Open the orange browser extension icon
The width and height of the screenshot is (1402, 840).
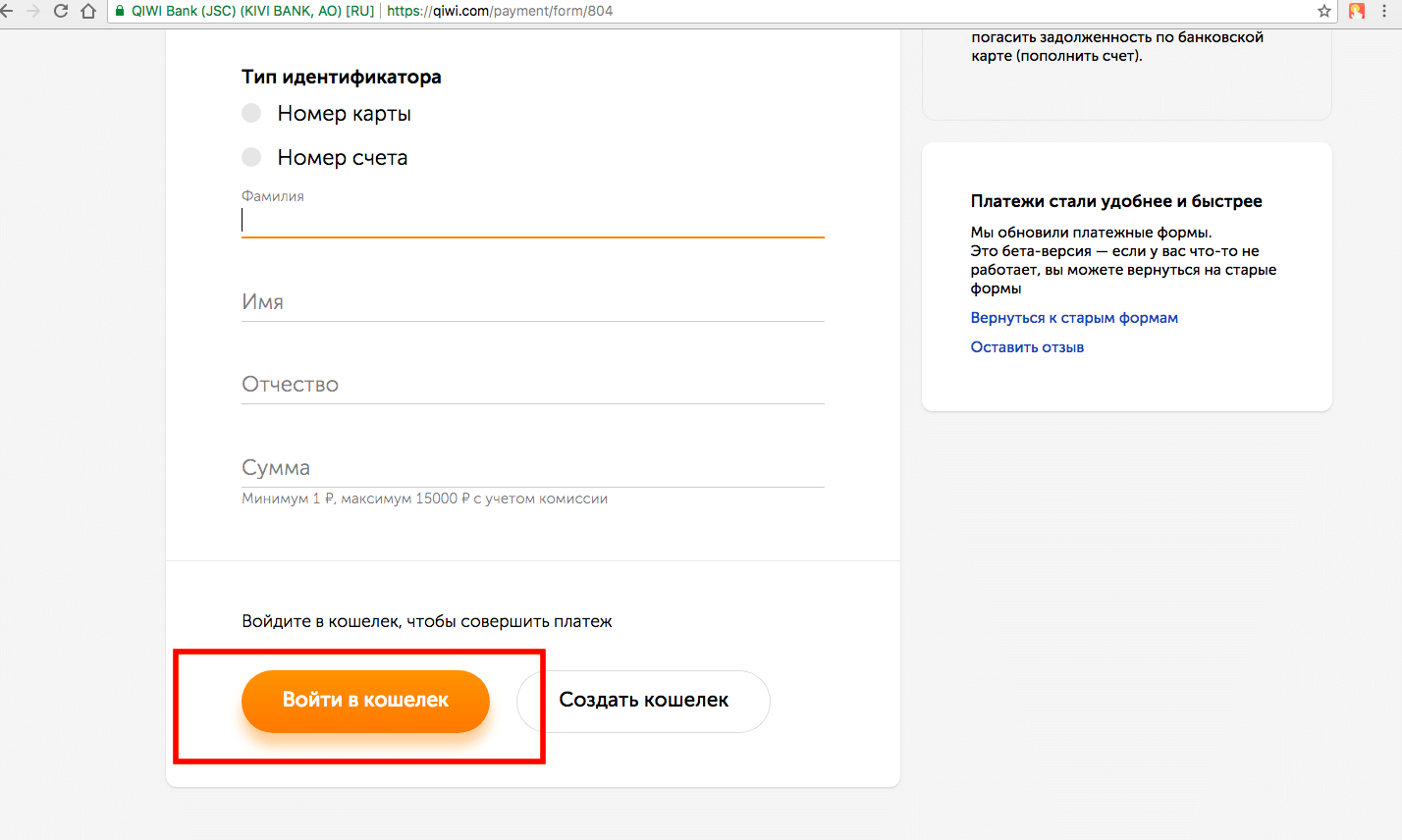[x=1357, y=12]
